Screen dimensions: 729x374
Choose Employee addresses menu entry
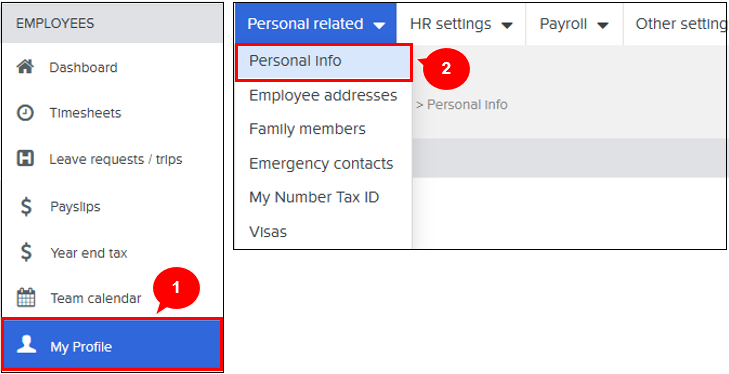[323, 95]
